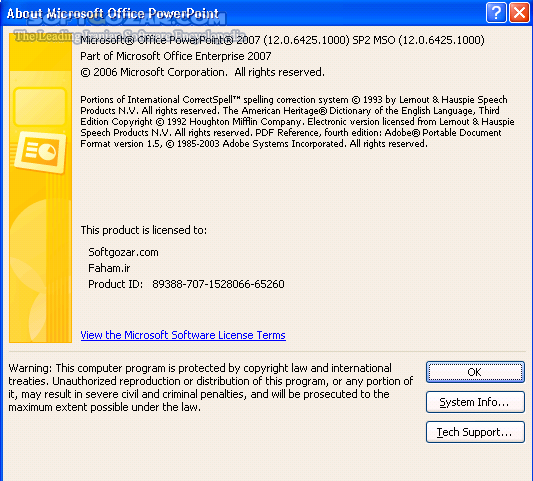Click the International CorrectSpell credits paragraph
533x481 pixels.
297,122
